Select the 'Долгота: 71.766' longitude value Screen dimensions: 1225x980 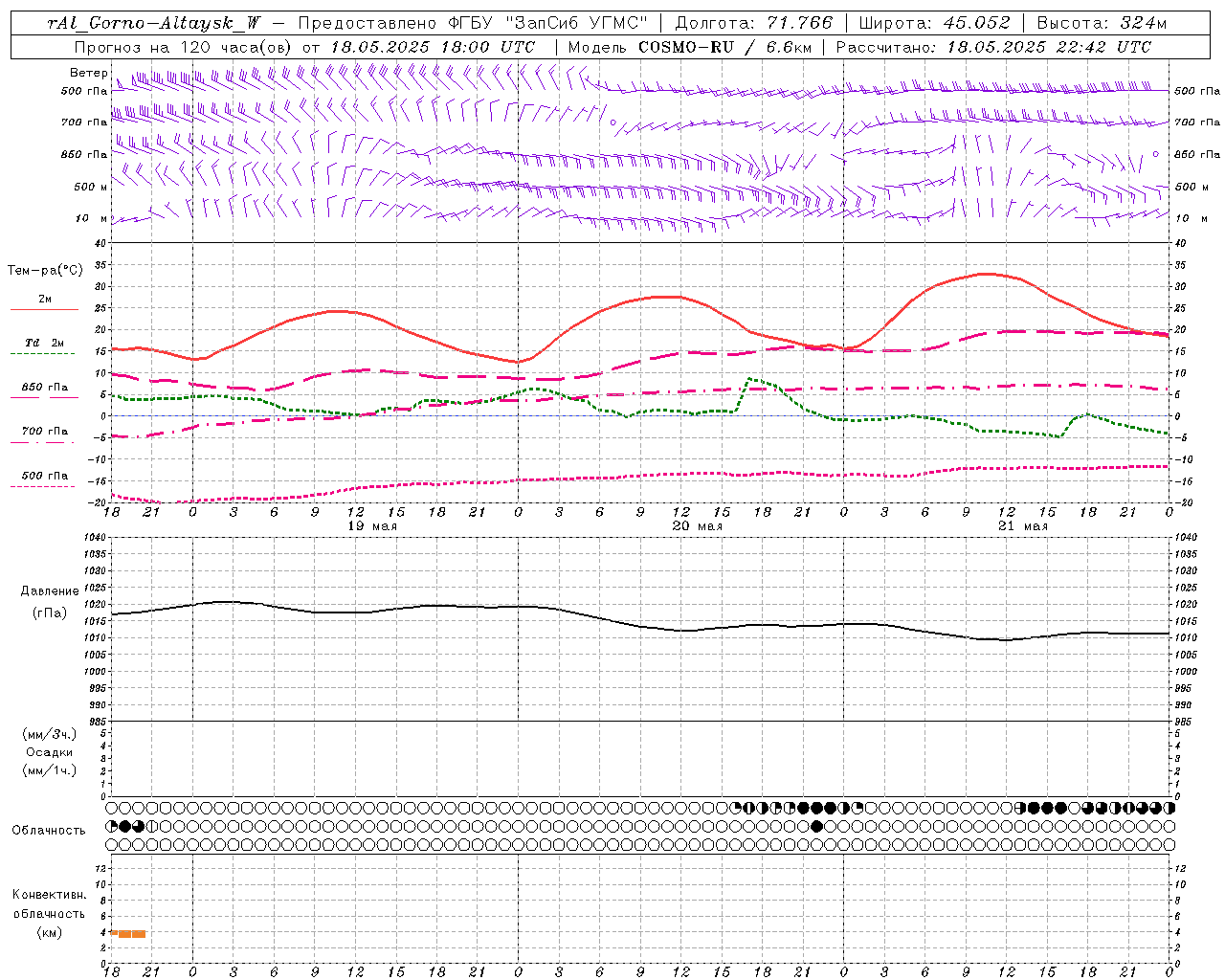click(754, 23)
